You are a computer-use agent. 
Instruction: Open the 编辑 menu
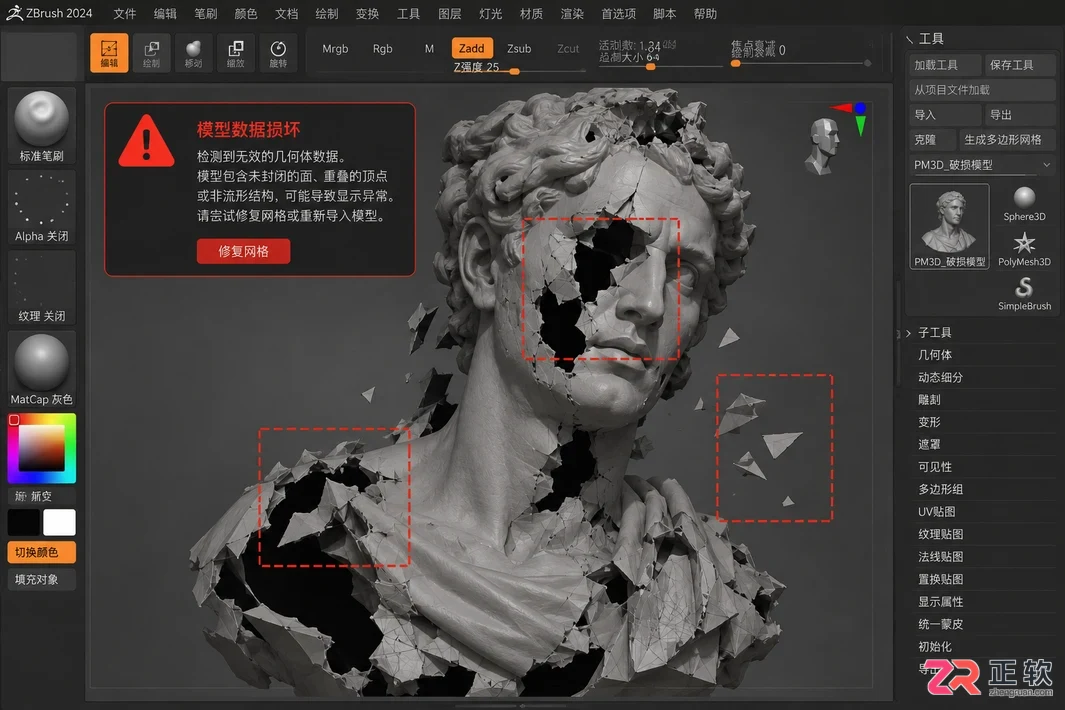point(165,14)
